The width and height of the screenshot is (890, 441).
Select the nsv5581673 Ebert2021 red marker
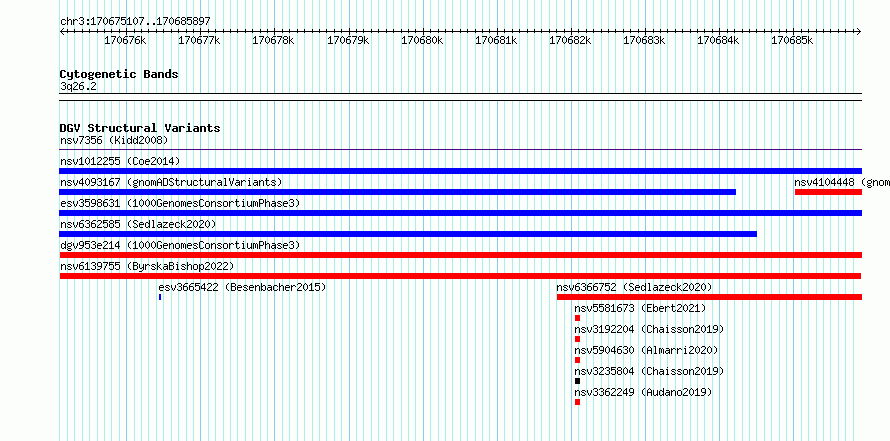tap(577, 318)
